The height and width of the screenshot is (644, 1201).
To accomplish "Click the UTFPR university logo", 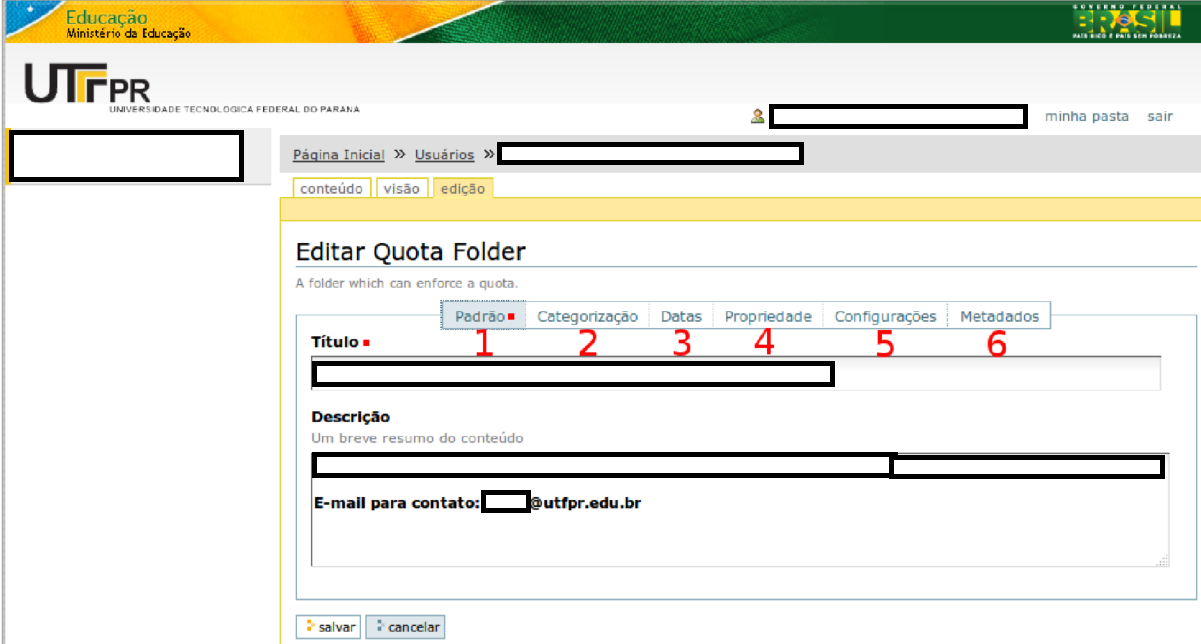I will (88, 86).
